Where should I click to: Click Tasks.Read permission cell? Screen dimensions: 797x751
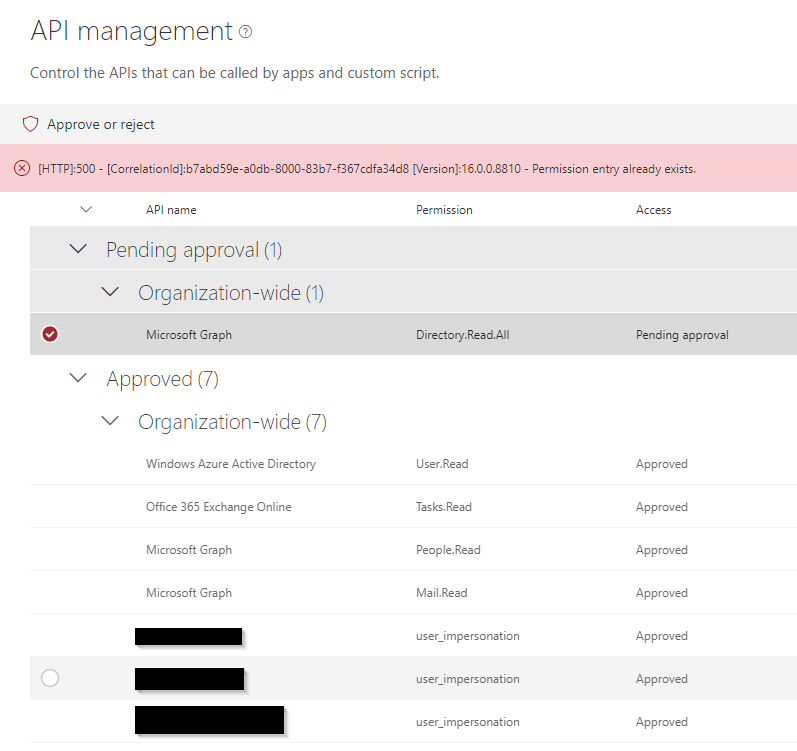[444, 507]
